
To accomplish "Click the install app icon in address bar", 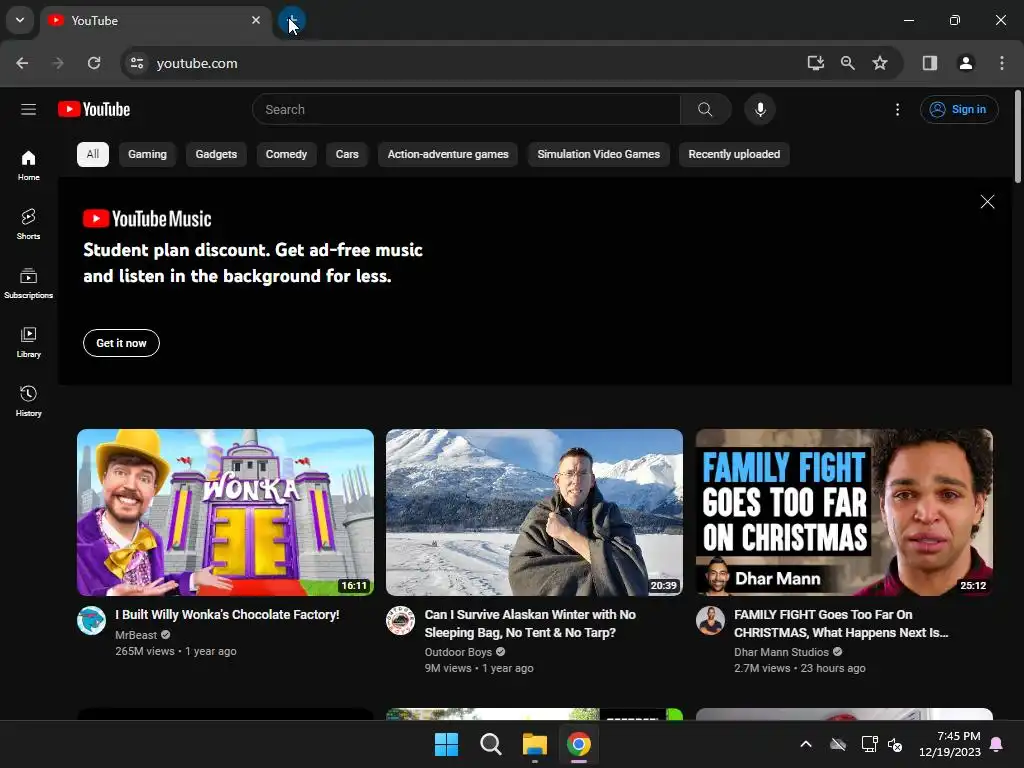I will pyautogui.click(x=815, y=63).
